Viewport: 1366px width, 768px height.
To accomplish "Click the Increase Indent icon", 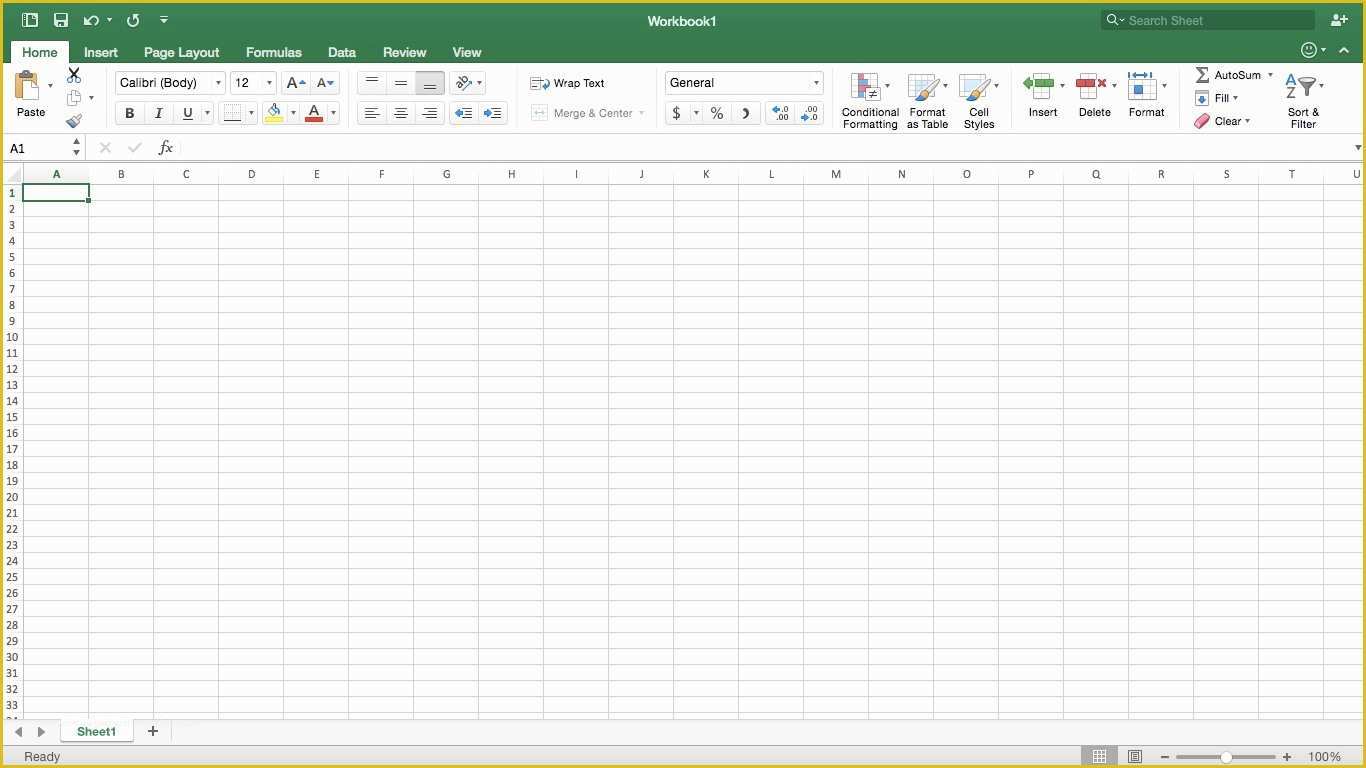I will [493, 113].
